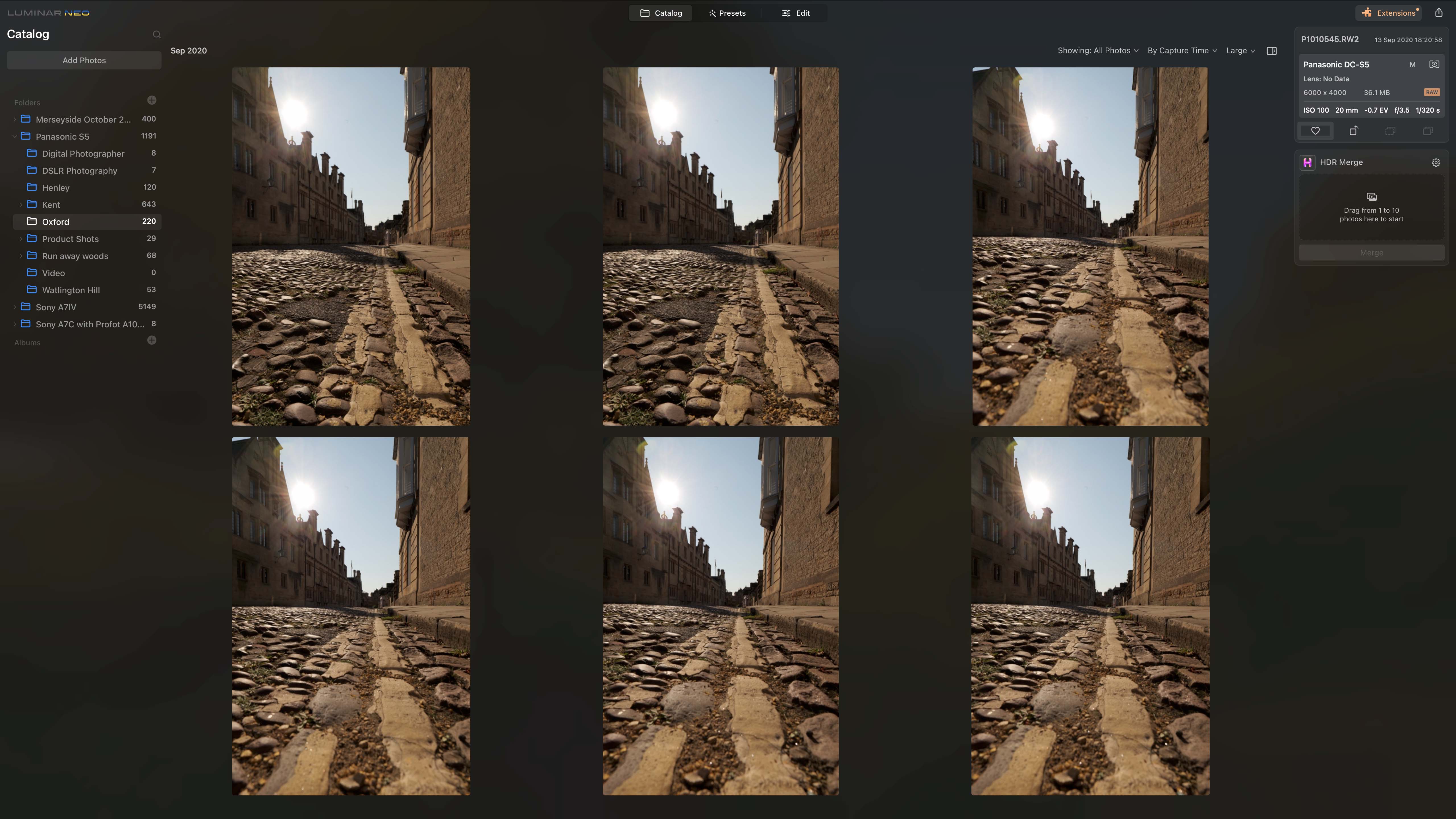Click the HDR Merge drop area

tap(1372, 207)
